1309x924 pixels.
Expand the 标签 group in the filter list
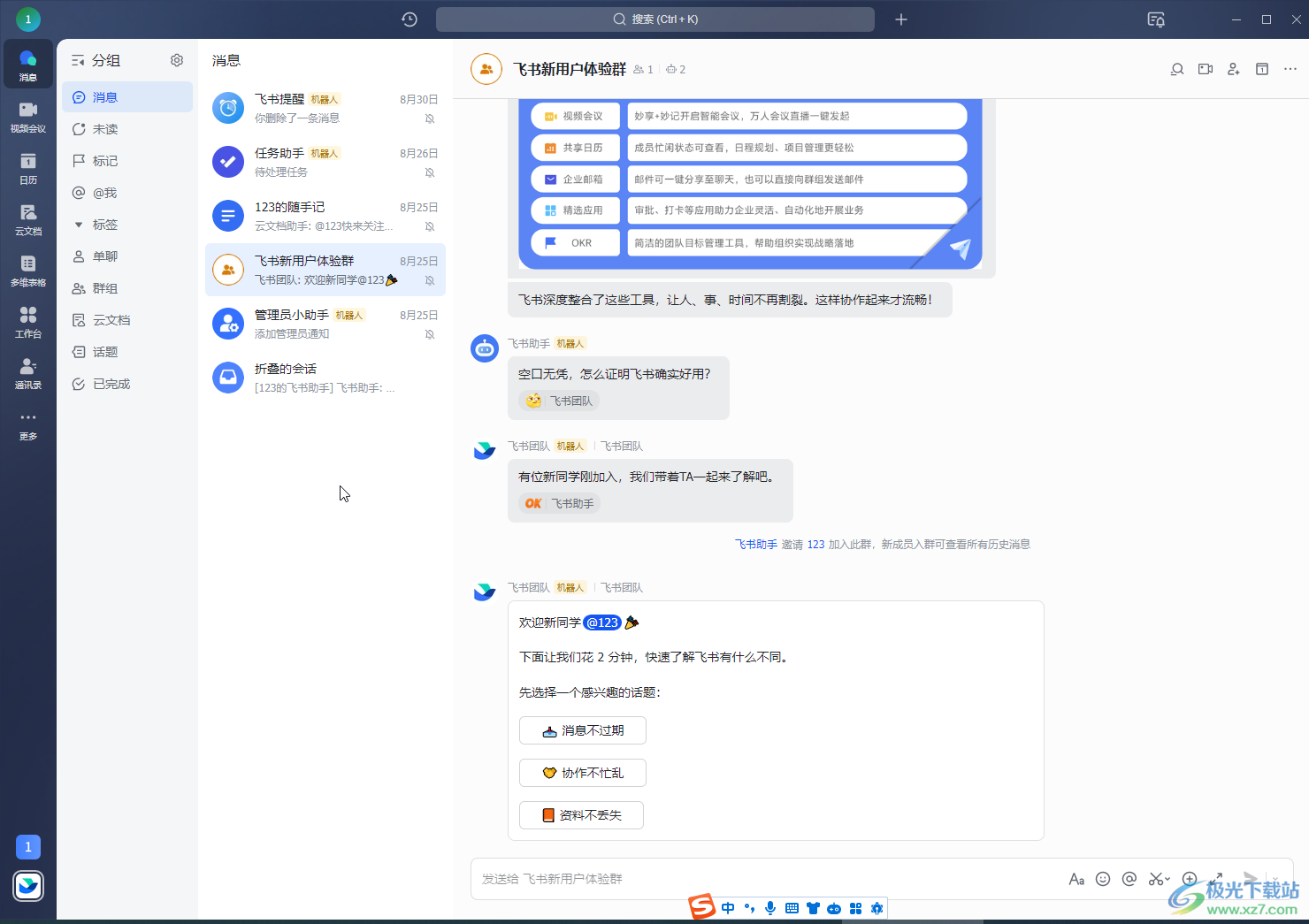[79, 225]
